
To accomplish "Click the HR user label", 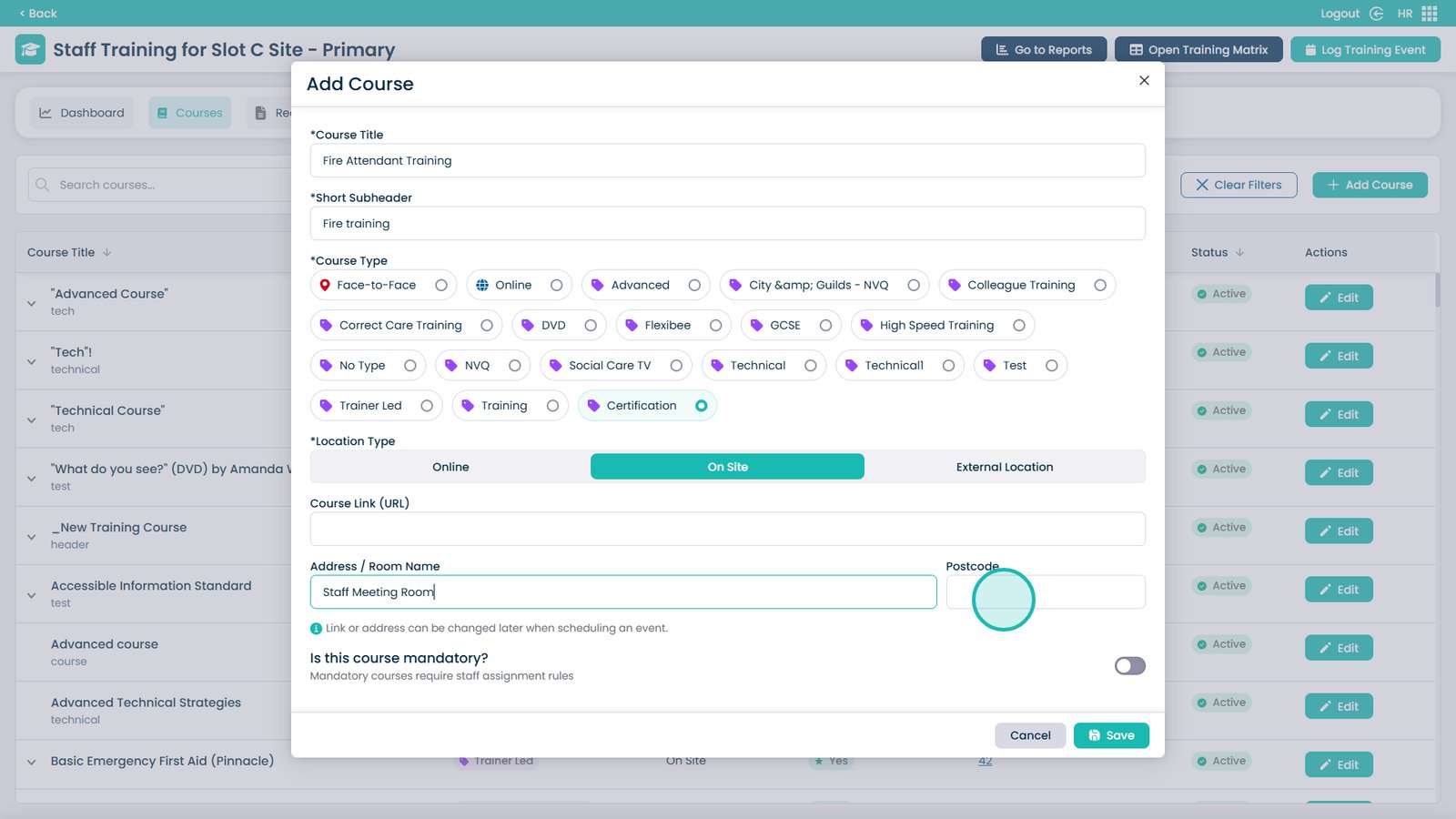I will point(1405,14).
